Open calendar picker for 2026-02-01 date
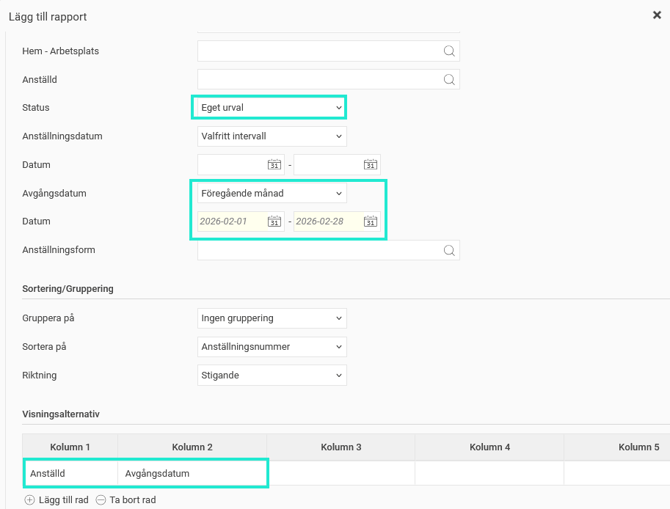670x509 pixels. 274,222
